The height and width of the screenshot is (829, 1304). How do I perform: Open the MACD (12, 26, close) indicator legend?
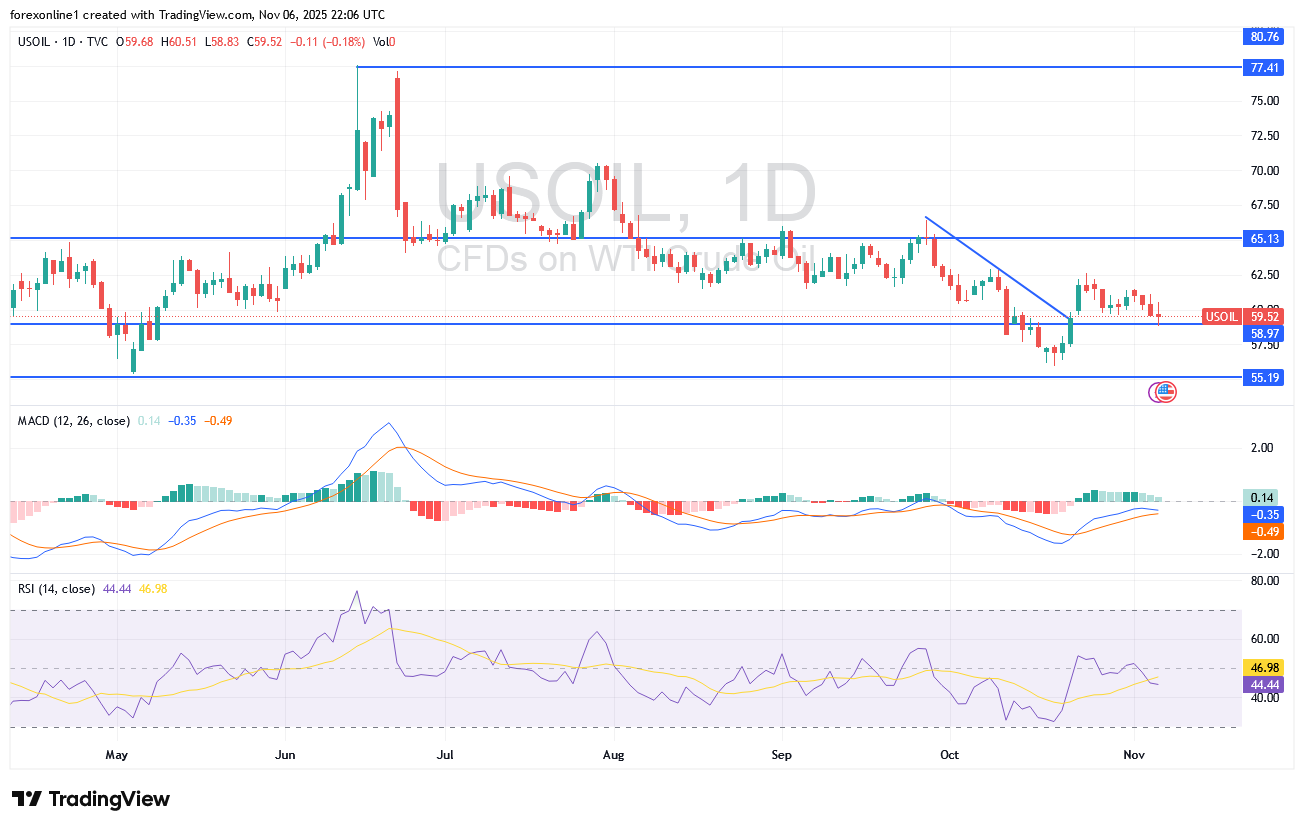point(73,421)
